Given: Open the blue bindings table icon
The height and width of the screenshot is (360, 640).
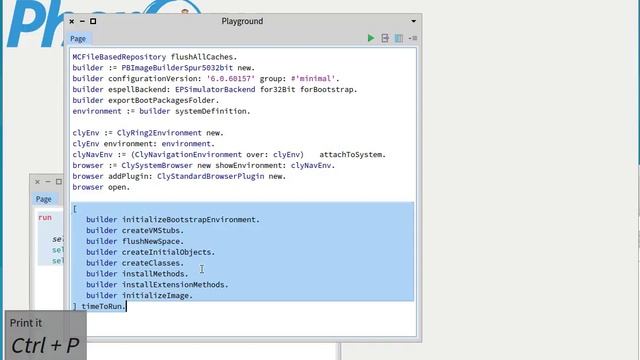Looking at the screenshot, I should [x=399, y=38].
